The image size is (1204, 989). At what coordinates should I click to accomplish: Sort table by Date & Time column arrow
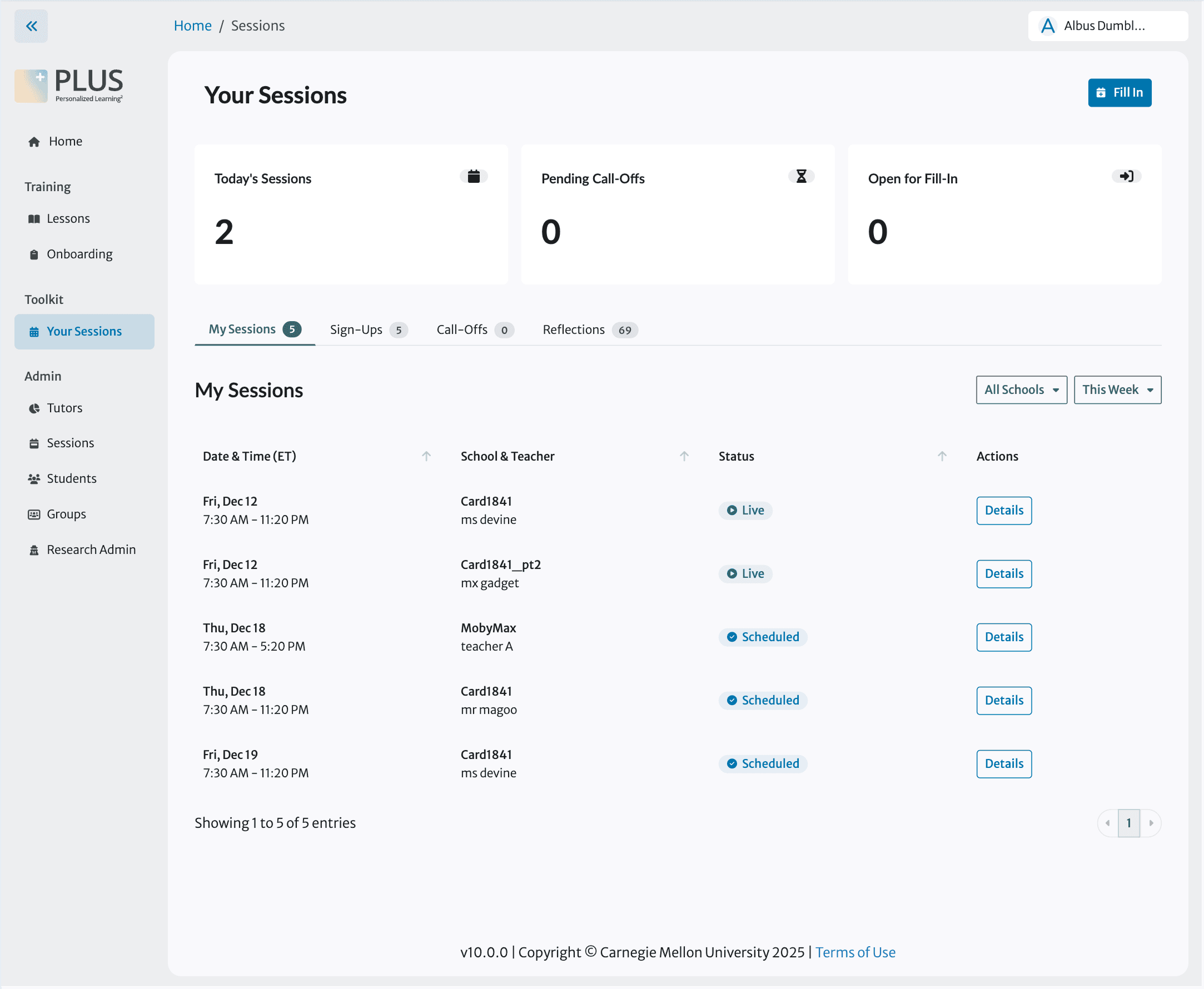point(426,456)
